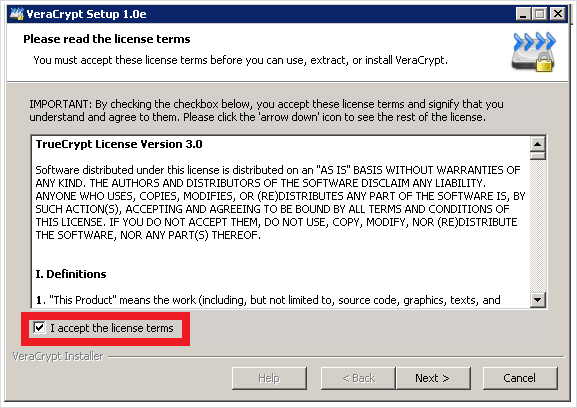
Task: Minimize the VeraCrypt Setup window
Action: tap(523, 14)
